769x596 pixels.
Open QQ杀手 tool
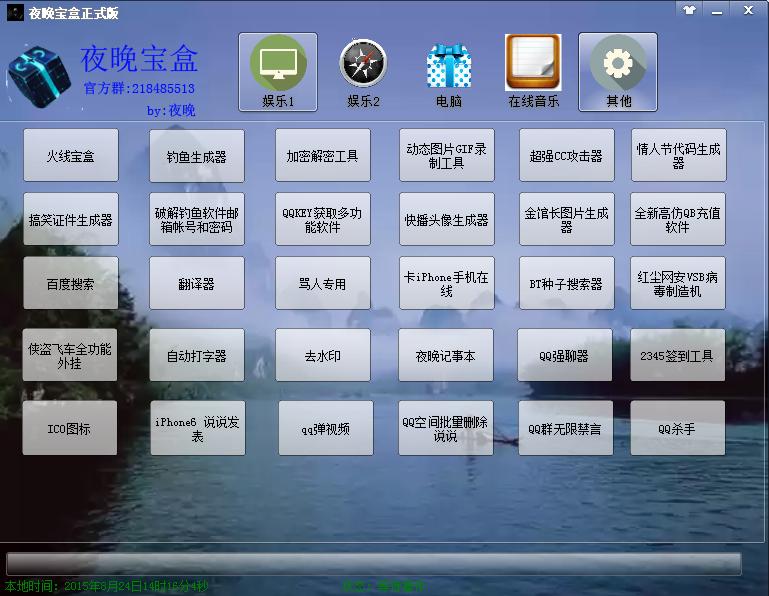click(678, 428)
